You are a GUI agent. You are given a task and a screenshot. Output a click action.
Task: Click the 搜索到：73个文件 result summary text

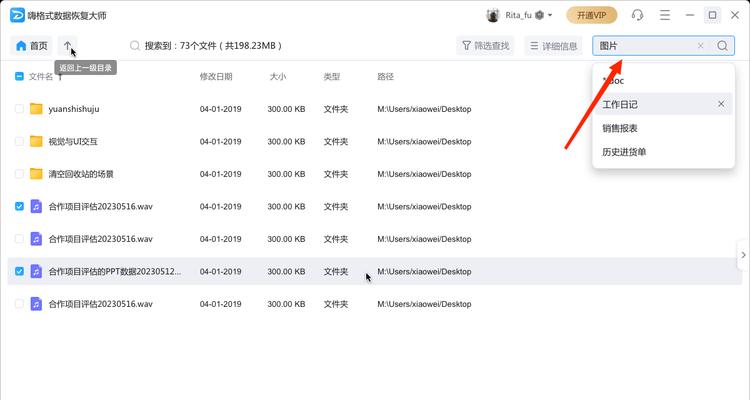(213, 46)
